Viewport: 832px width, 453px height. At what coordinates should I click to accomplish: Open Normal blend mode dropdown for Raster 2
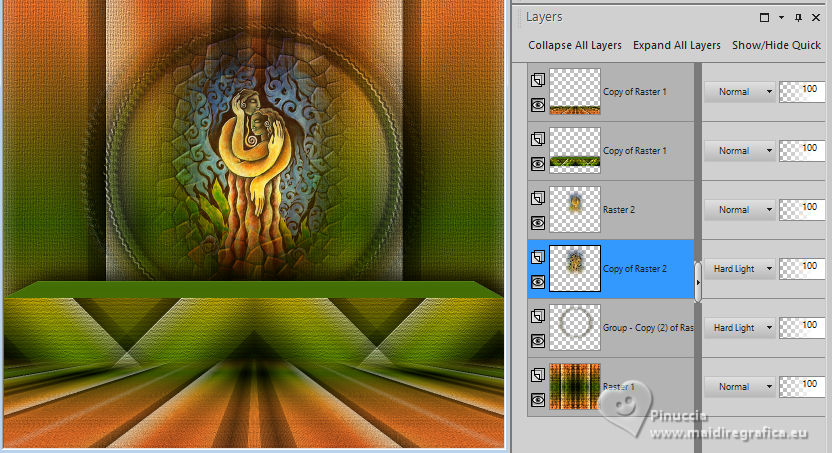click(x=740, y=210)
